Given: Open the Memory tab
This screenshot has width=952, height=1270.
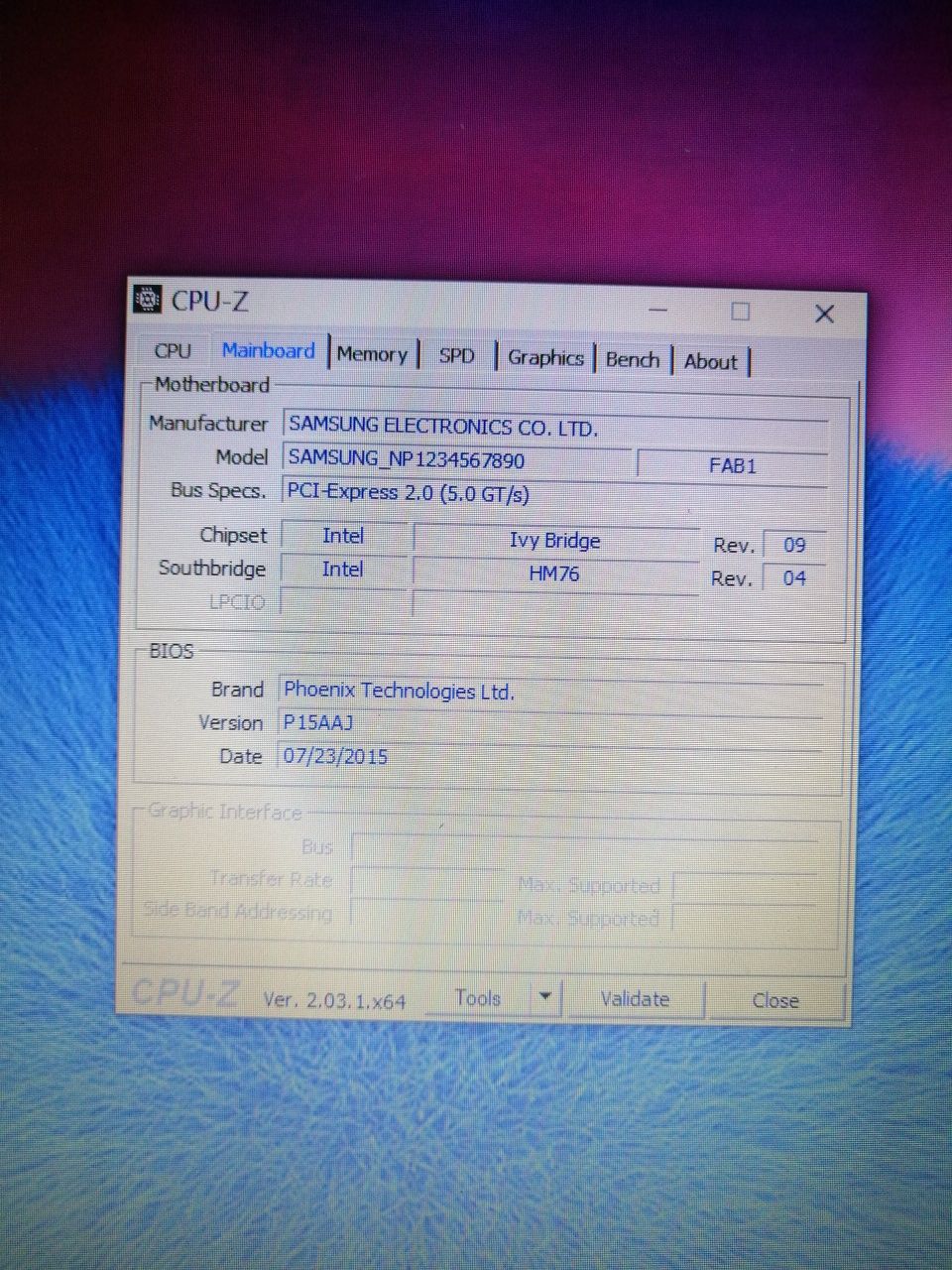Looking at the screenshot, I should (x=372, y=354).
